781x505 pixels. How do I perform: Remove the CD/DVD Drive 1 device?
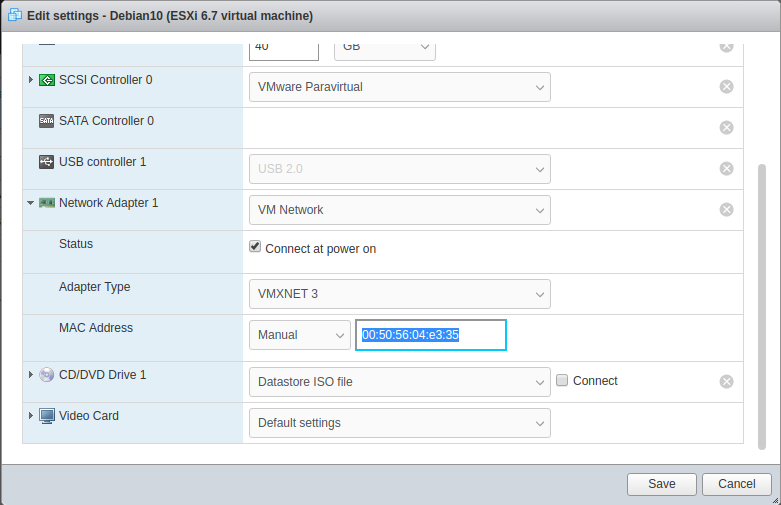coord(727,381)
